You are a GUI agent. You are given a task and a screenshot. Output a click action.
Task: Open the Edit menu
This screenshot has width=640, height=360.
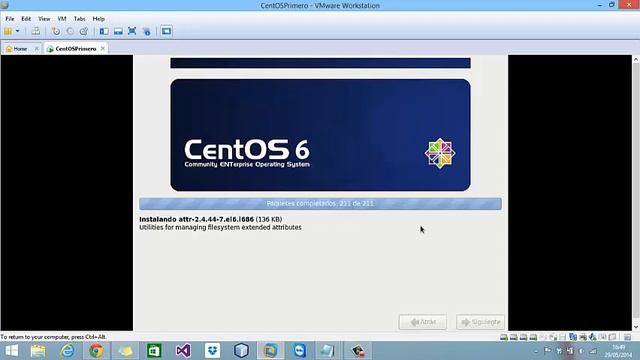coord(26,19)
